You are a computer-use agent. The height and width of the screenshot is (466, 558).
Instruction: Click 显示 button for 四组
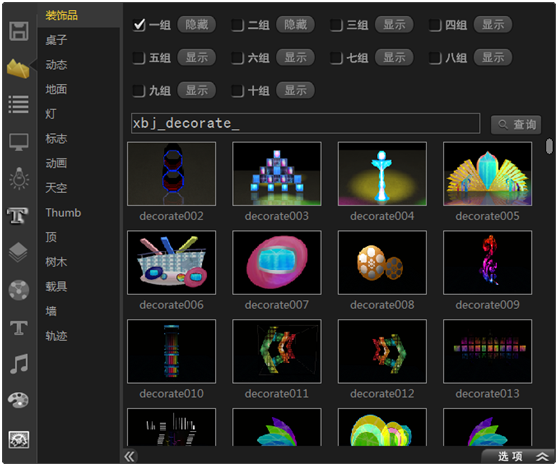(493, 25)
